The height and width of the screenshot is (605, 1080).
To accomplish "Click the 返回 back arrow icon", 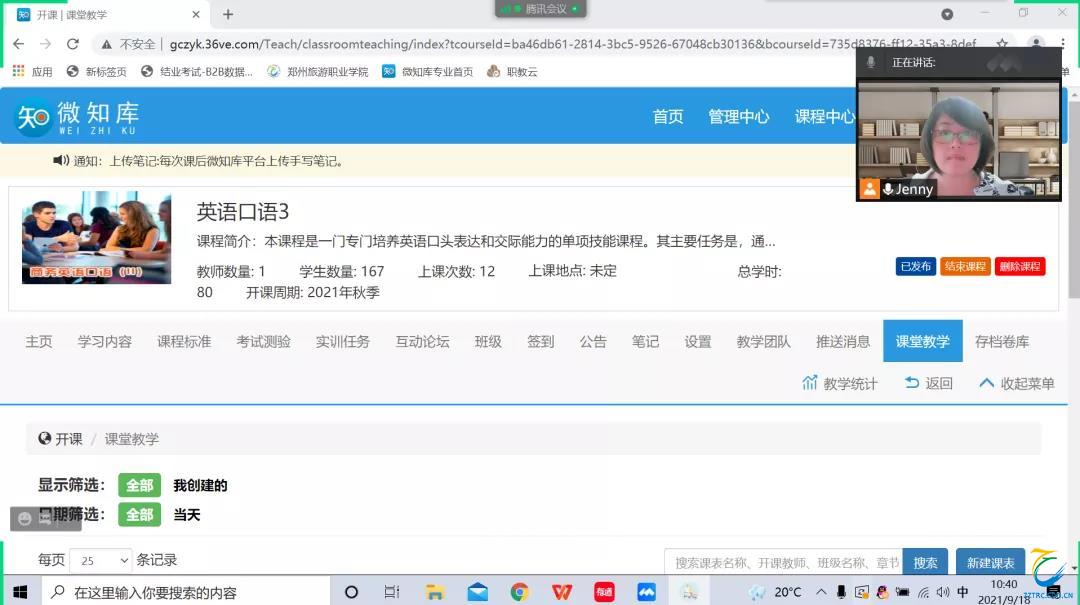I will [911, 383].
